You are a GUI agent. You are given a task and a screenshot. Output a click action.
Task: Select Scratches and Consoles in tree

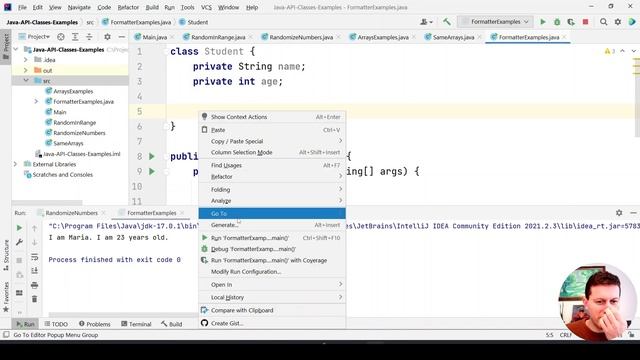tap(62, 175)
